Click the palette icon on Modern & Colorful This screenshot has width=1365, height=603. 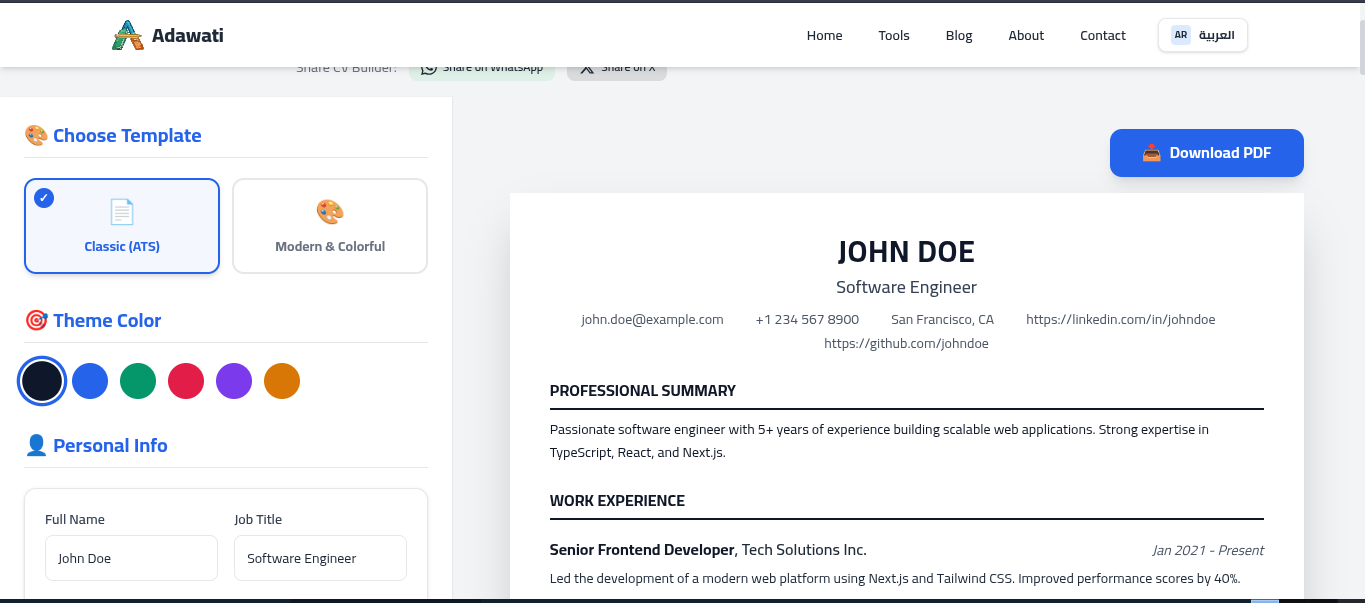point(330,212)
